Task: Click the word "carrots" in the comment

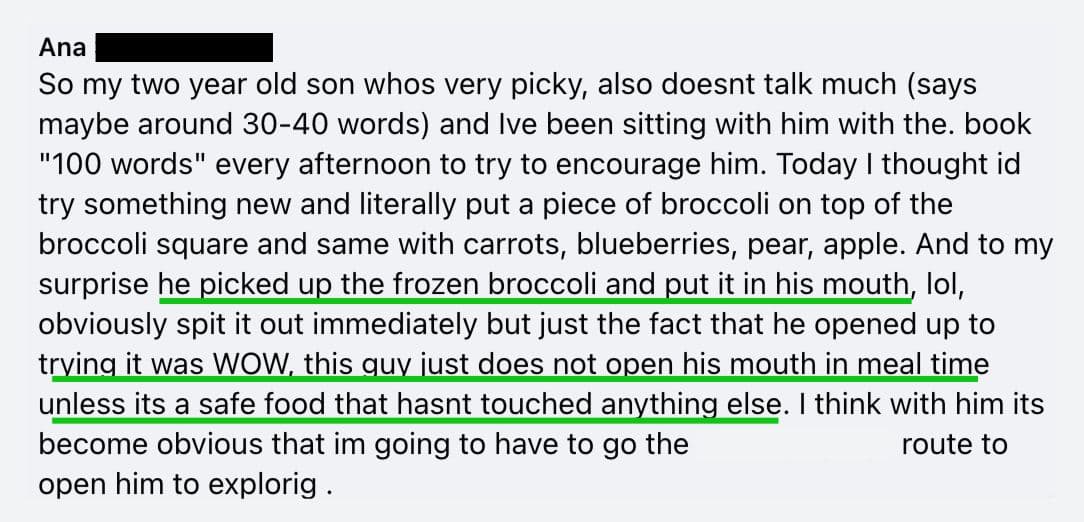Action: click(x=510, y=245)
